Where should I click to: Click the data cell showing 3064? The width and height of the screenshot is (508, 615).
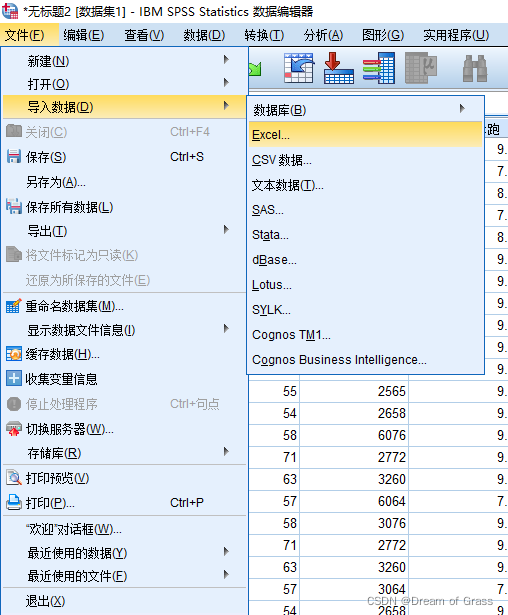coord(354,589)
